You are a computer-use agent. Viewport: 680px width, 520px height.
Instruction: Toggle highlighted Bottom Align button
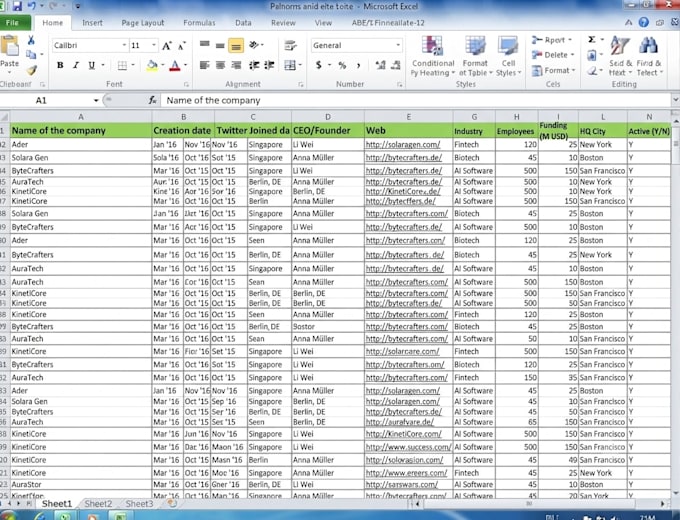(x=236, y=45)
